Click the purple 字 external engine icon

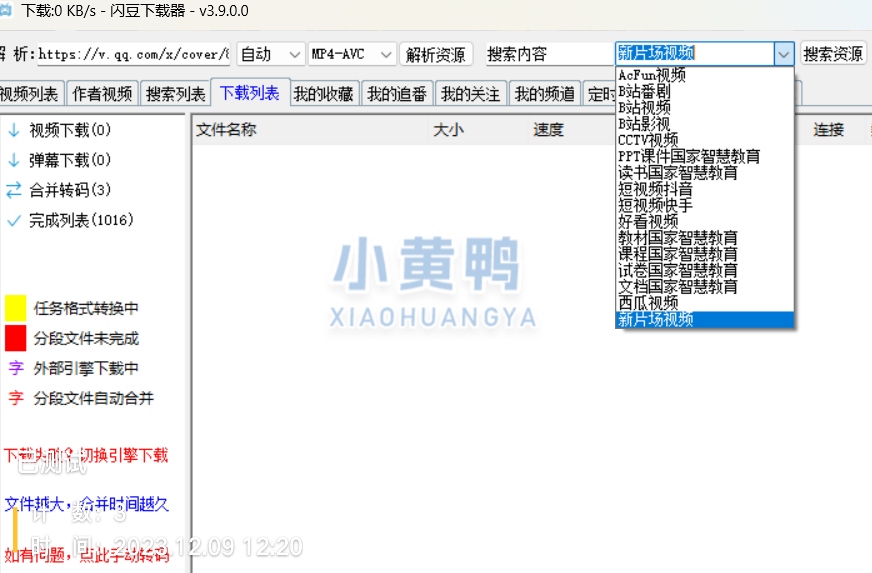(x=16, y=368)
